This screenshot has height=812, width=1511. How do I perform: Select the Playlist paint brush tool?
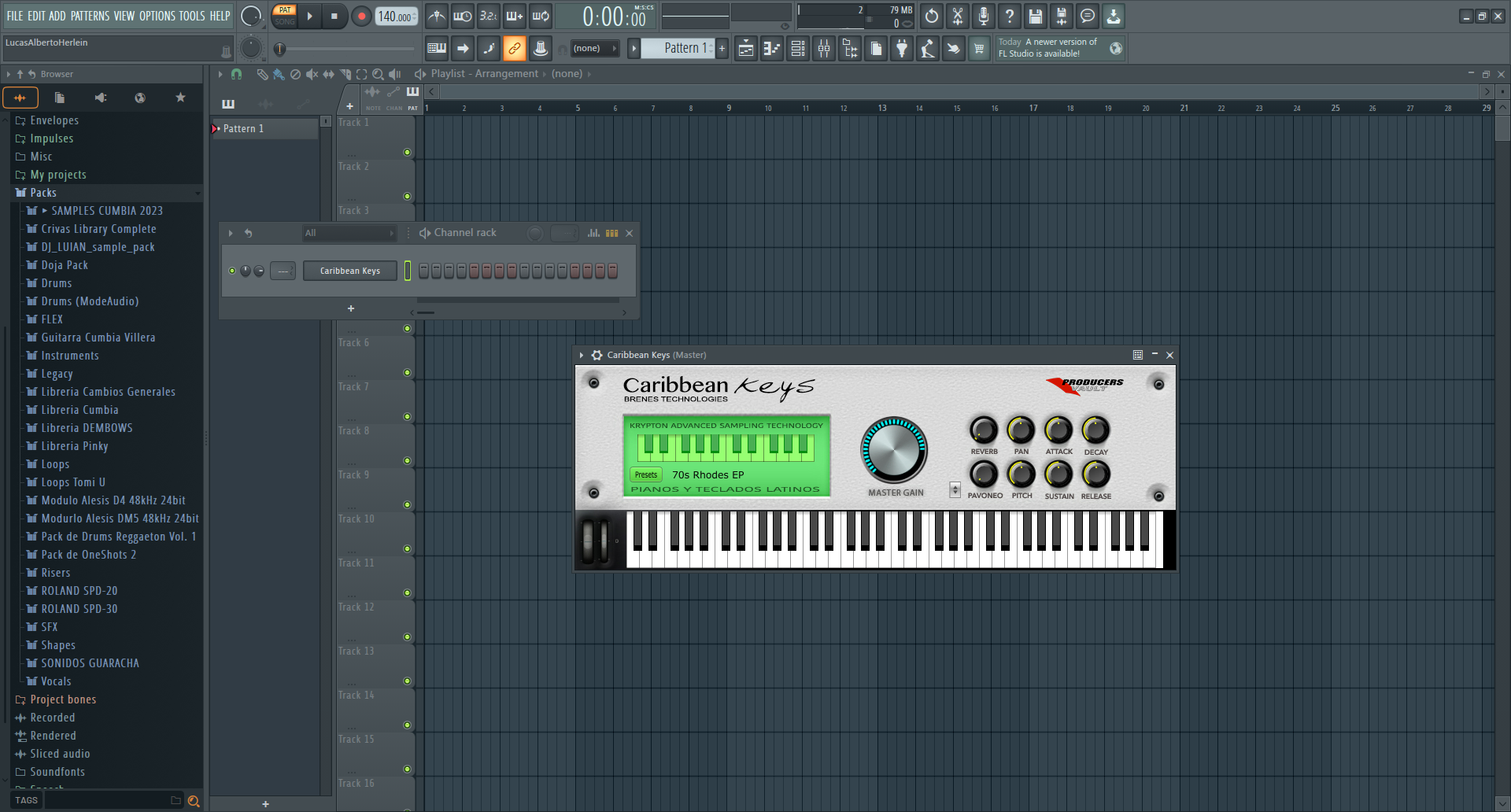(x=279, y=74)
